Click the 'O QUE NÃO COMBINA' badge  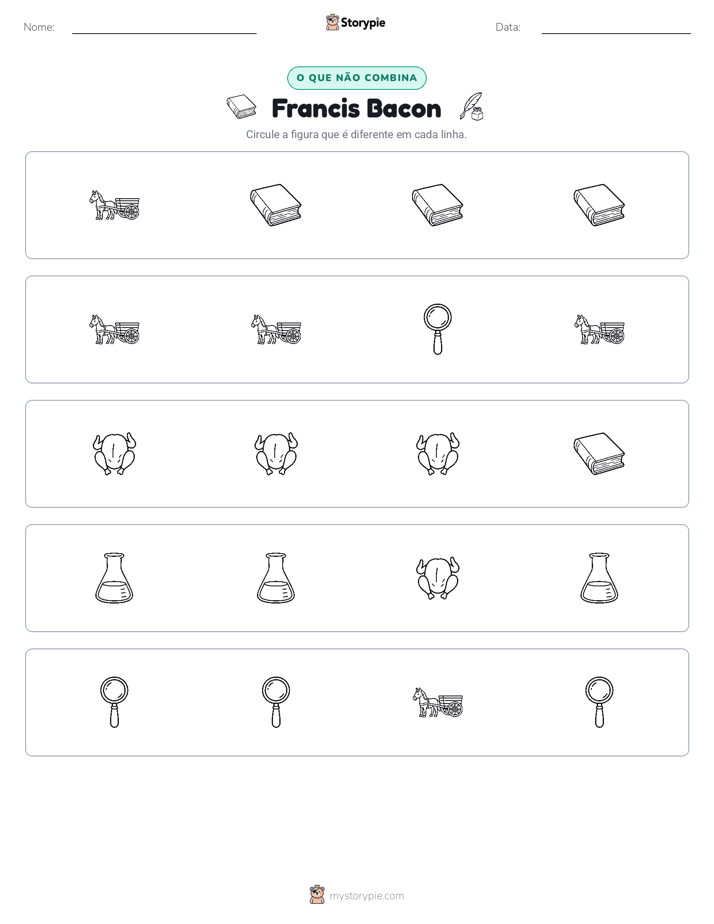pos(356,78)
